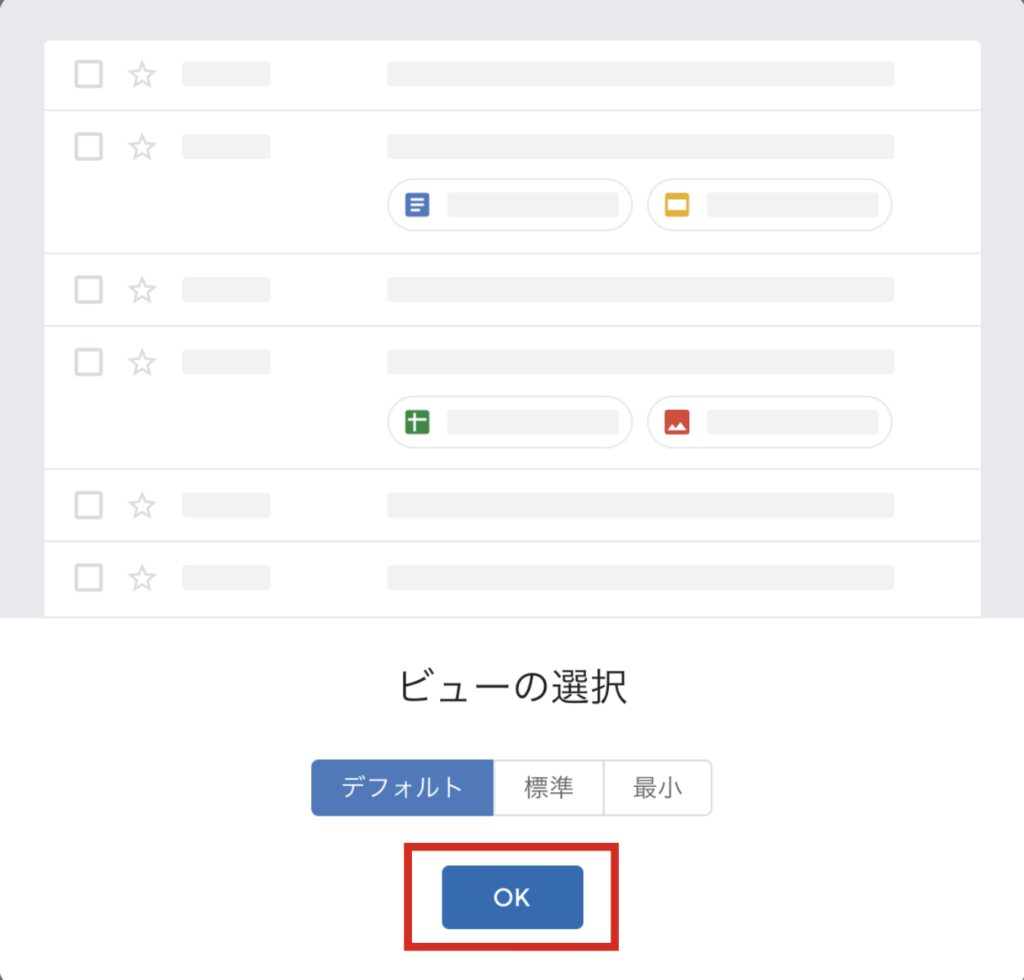Star the fourth email row

coord(143,362)
